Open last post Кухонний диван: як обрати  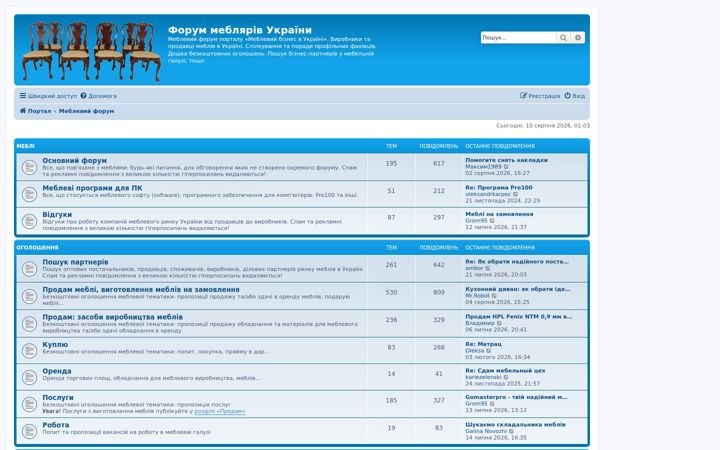[x=518, y=289]
